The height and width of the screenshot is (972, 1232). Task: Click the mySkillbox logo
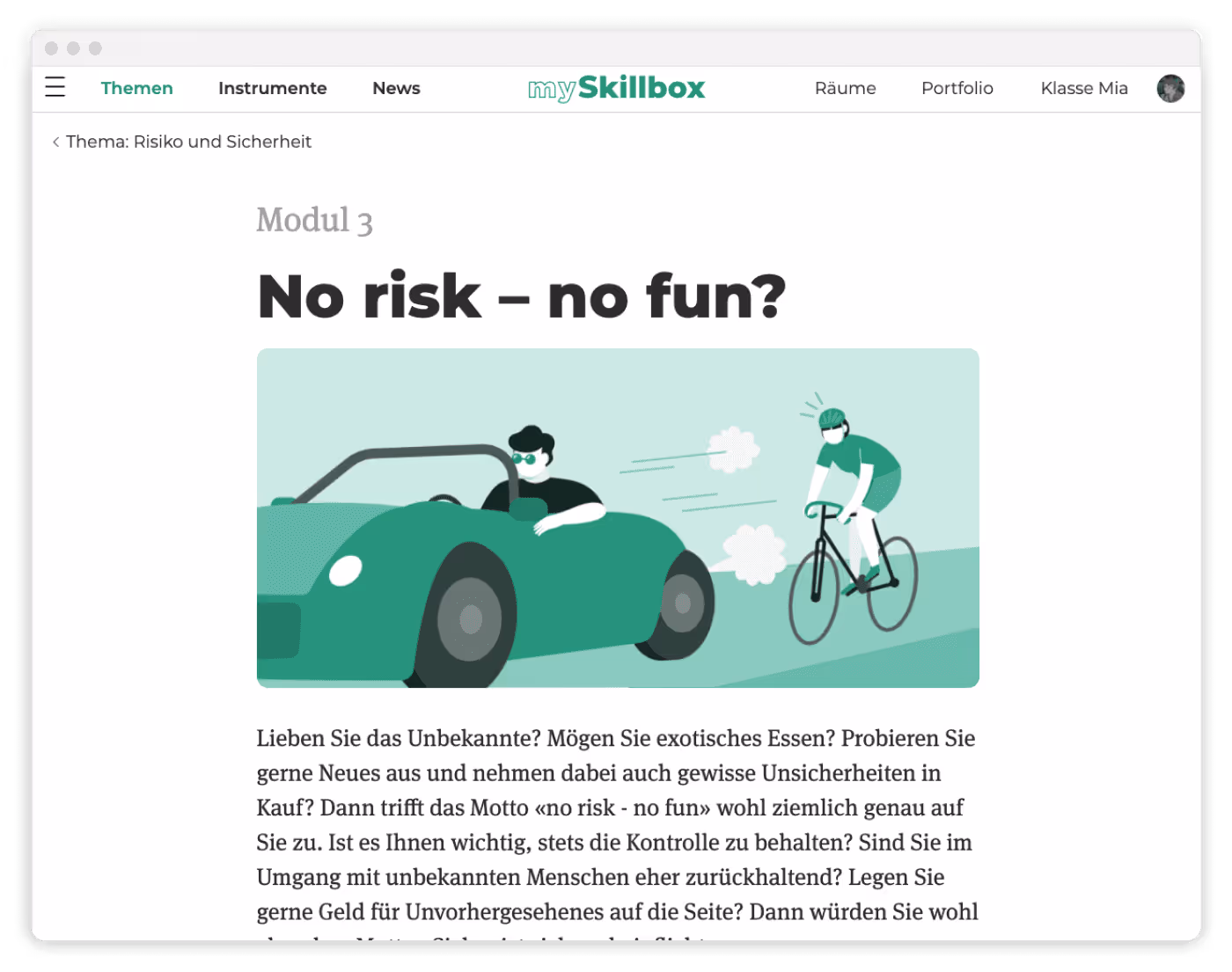click(616, 88)
